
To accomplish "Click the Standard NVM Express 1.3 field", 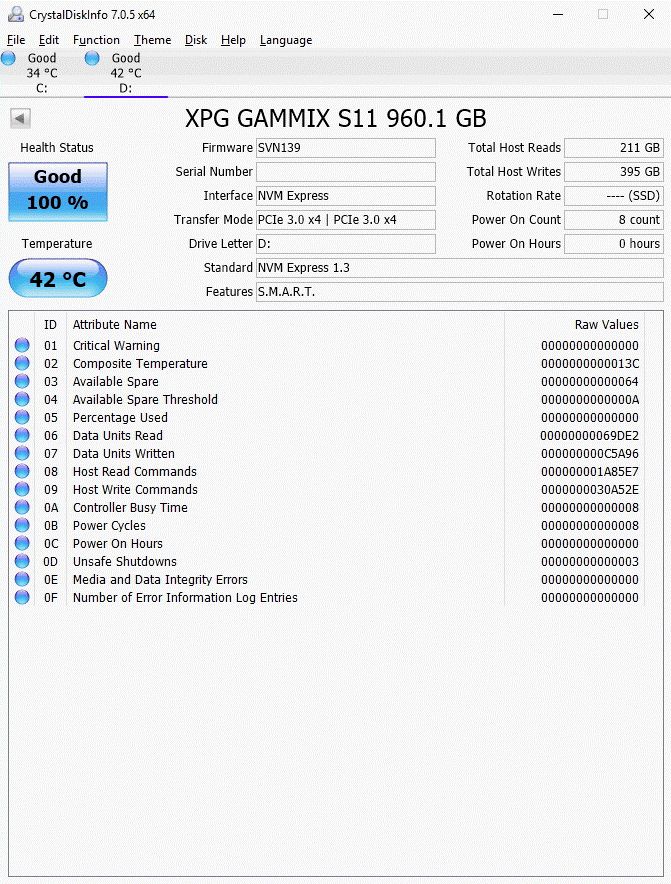I will click(x=460, y=268).
